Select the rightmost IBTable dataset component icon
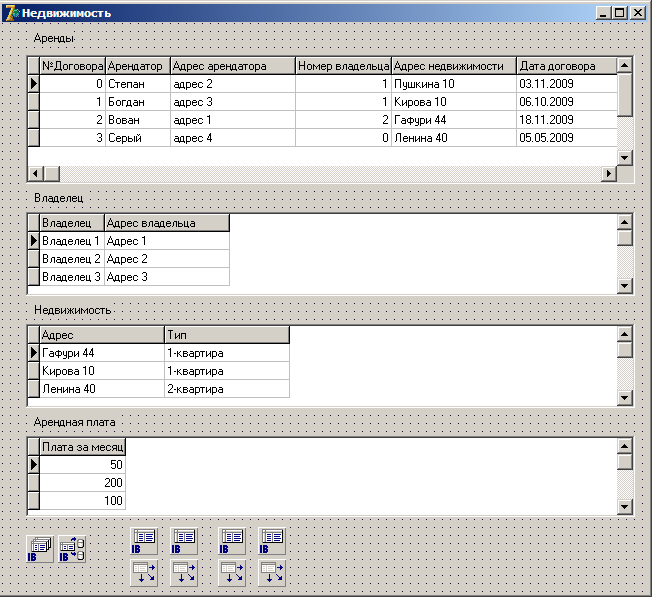 272,541
